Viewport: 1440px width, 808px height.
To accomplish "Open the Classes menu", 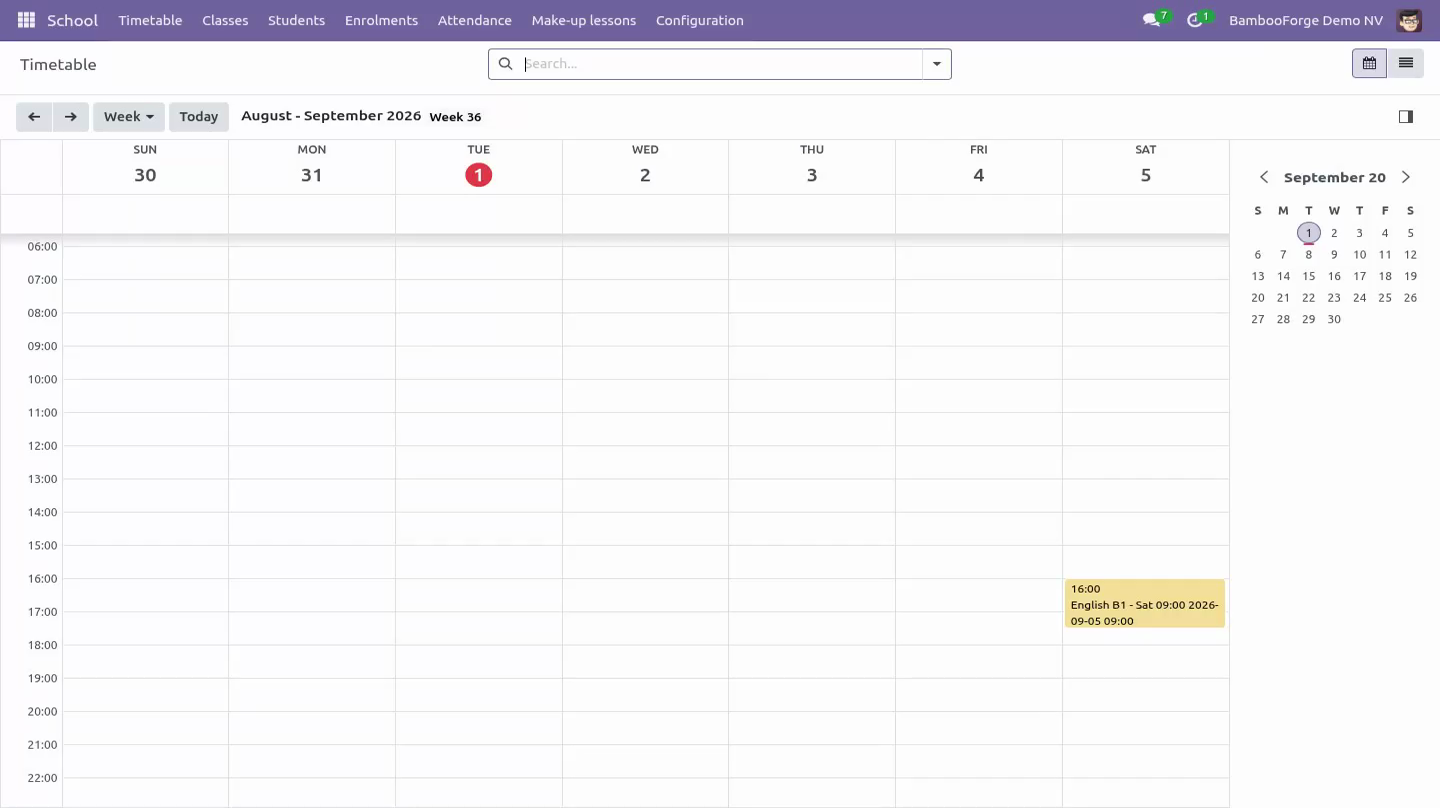I will [x=225, y=20].
